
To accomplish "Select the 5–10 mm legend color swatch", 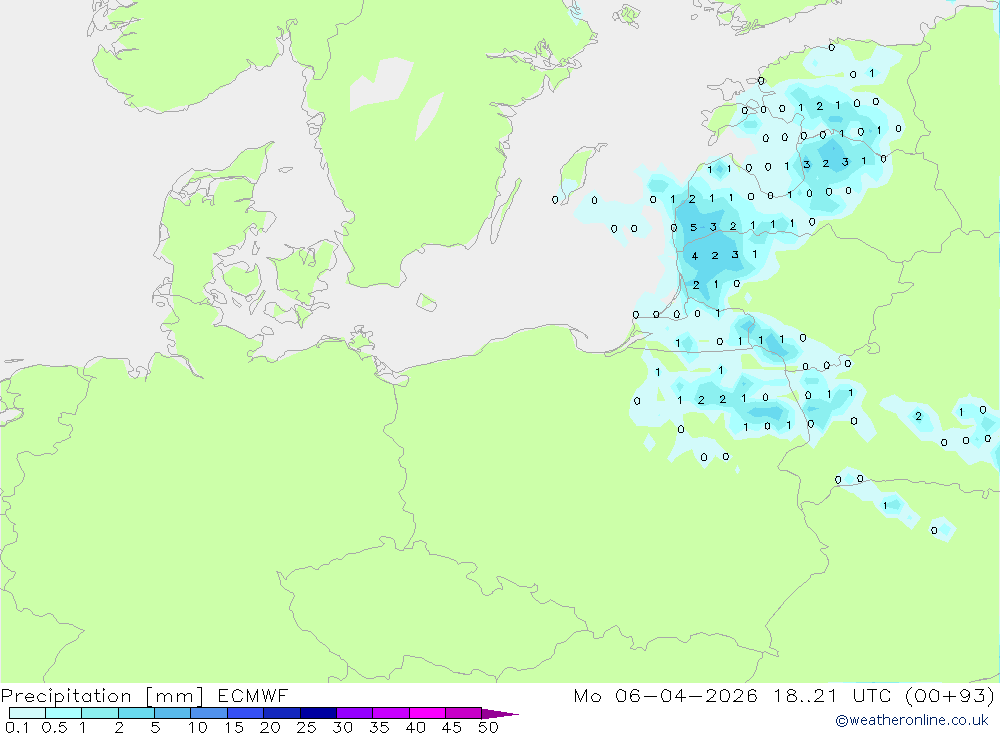I will (173, 713).
